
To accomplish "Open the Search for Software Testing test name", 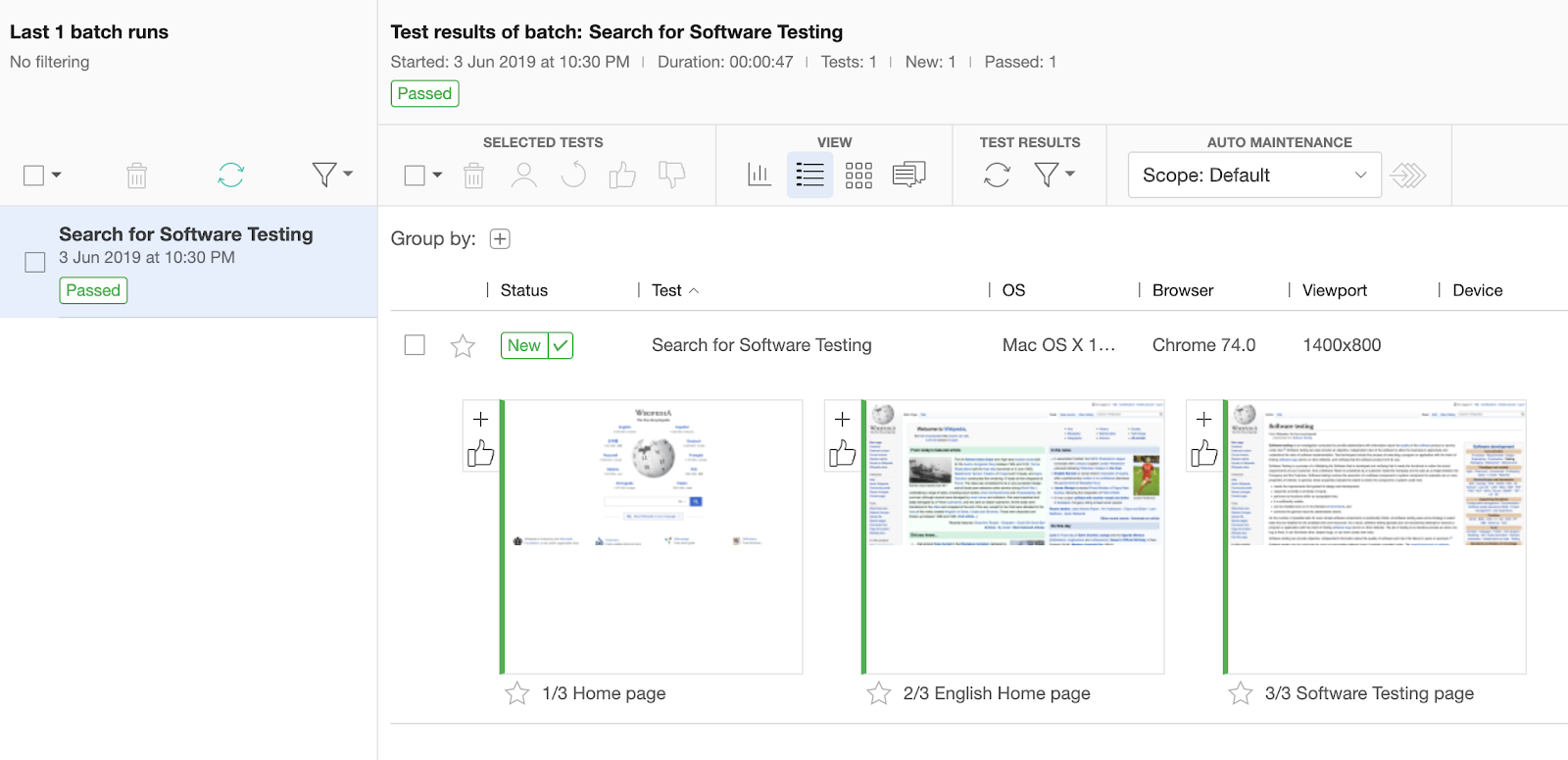I will tap(761, 345).
